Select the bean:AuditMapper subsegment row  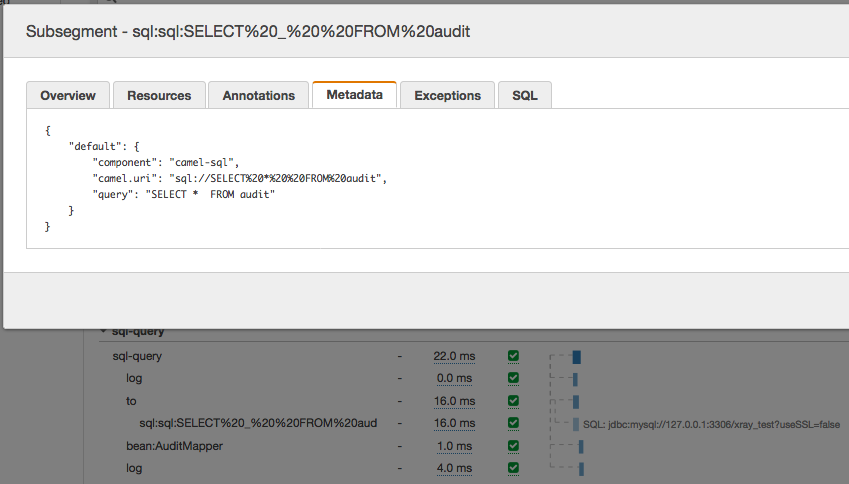174,446
